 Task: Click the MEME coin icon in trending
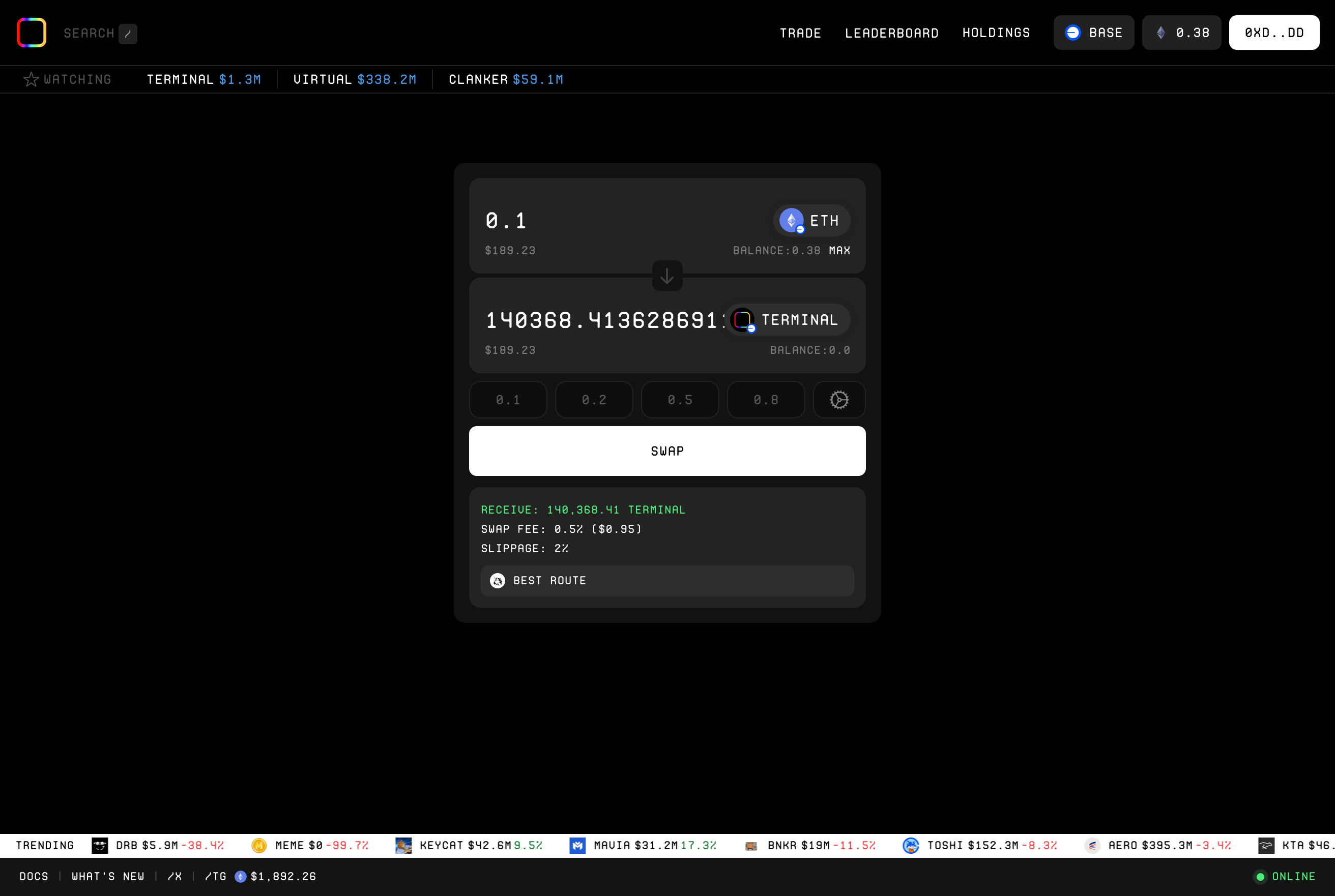259,846
